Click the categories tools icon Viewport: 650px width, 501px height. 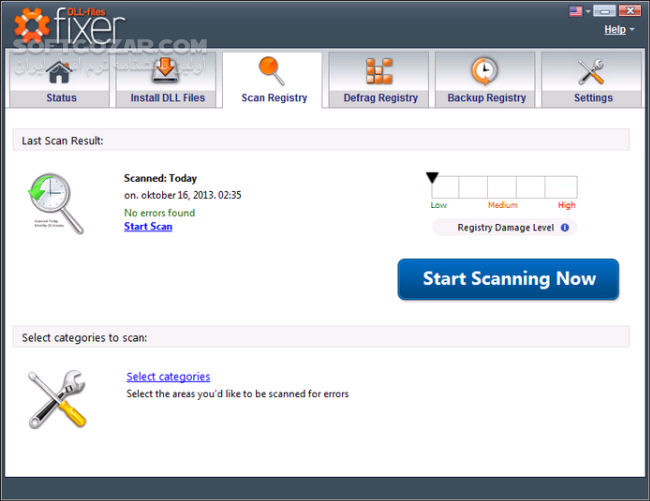click(x=57, y=399)
